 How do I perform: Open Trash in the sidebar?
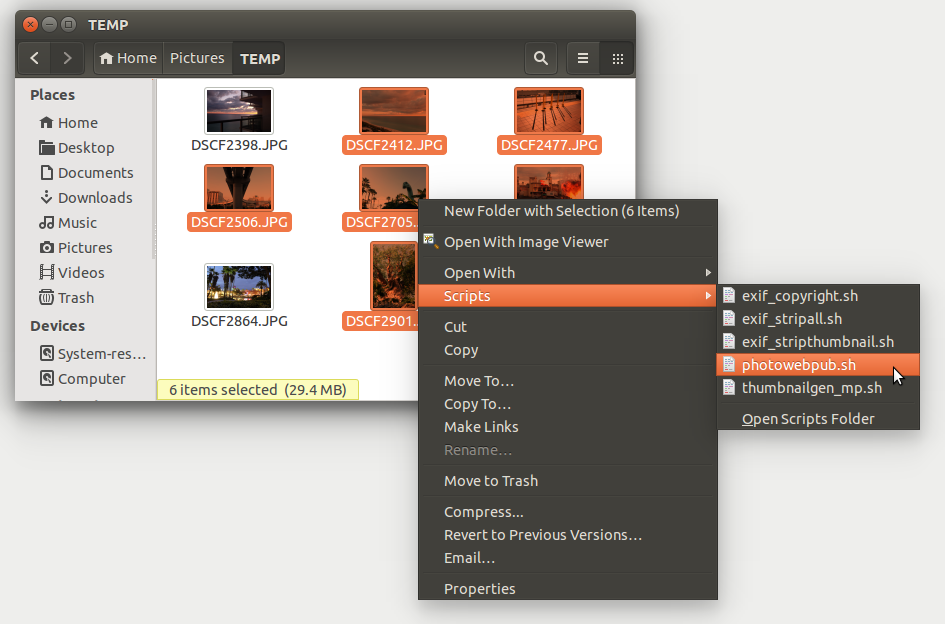[x=75, y=298]
